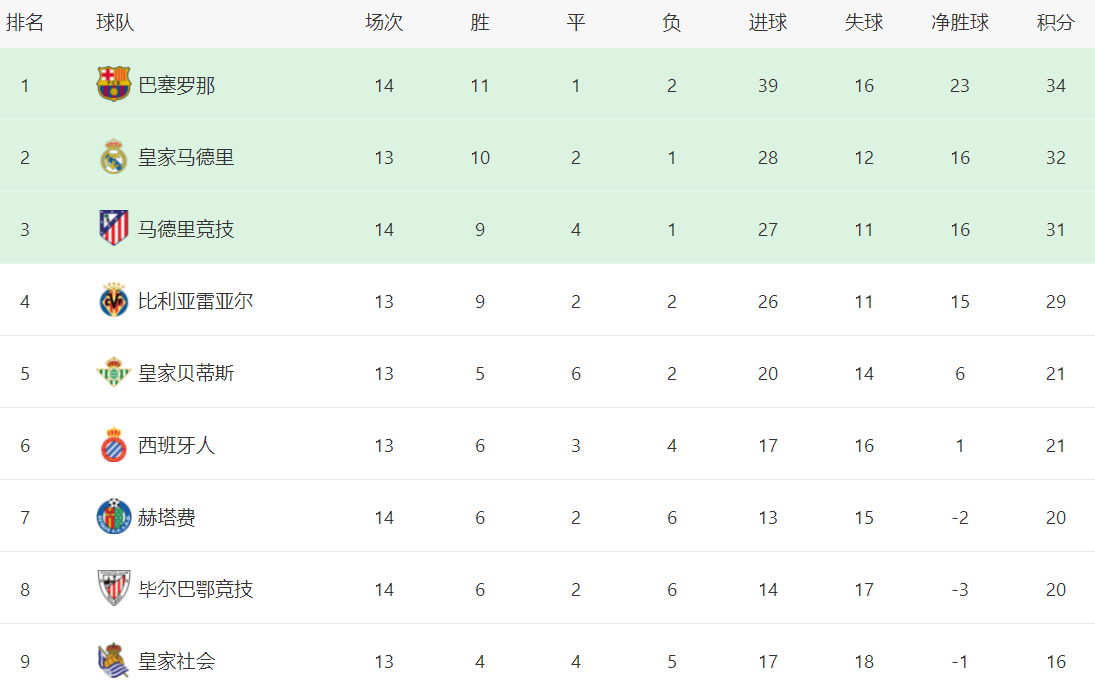
Task: Click the Real Madrid crest icon
Action: click(114, 157)
